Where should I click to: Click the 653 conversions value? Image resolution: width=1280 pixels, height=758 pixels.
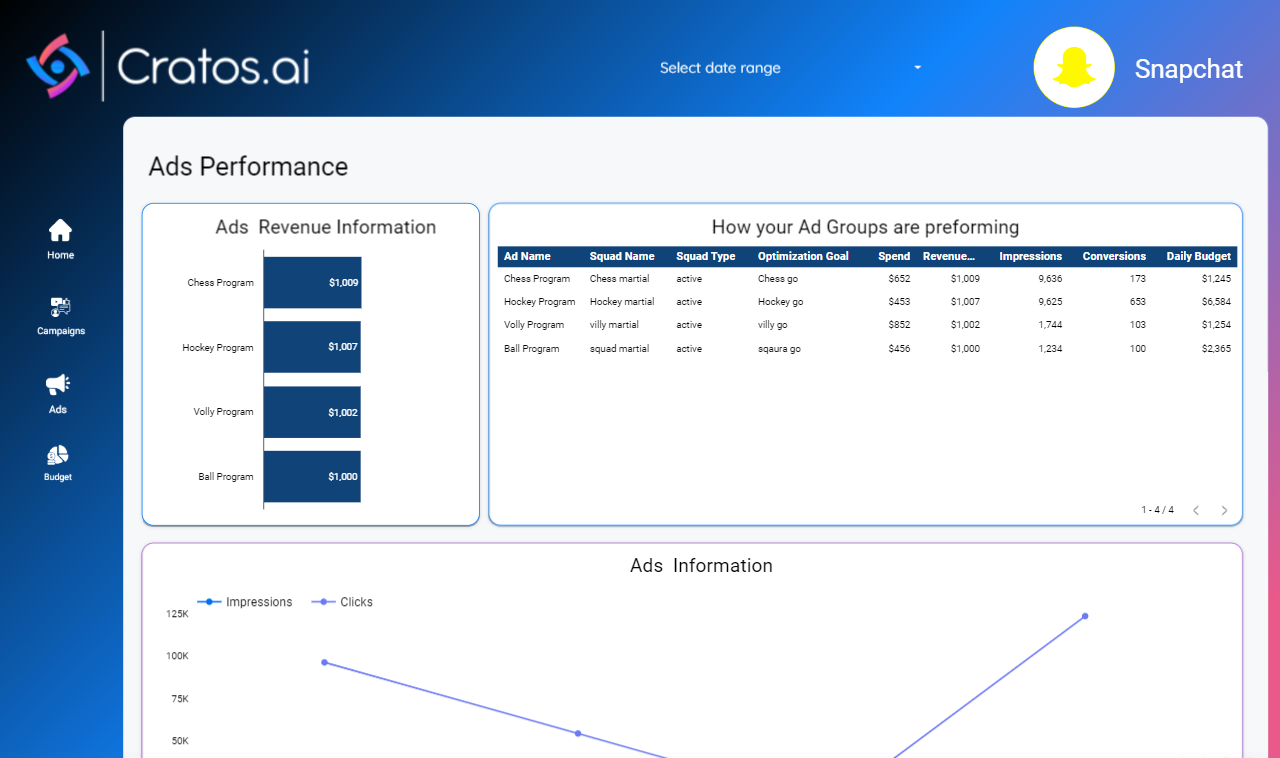click(x=1138, y=302)
